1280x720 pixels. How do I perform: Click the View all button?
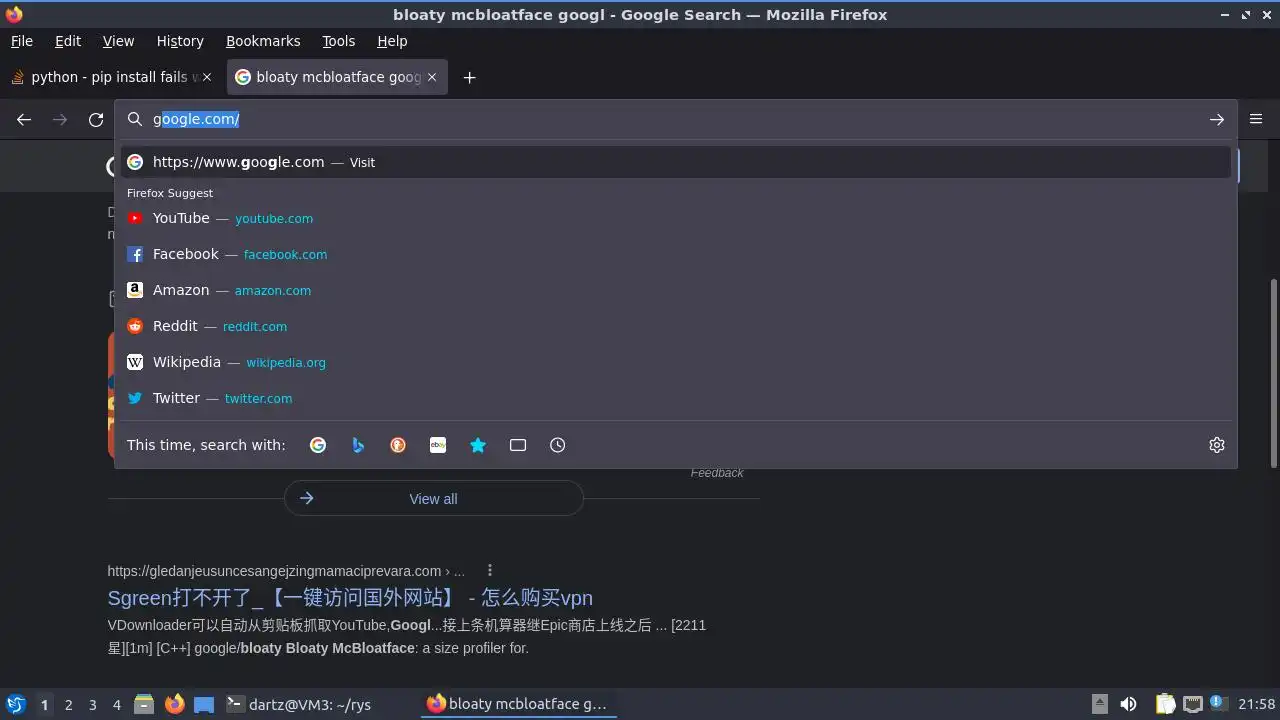tap(433, 498)
